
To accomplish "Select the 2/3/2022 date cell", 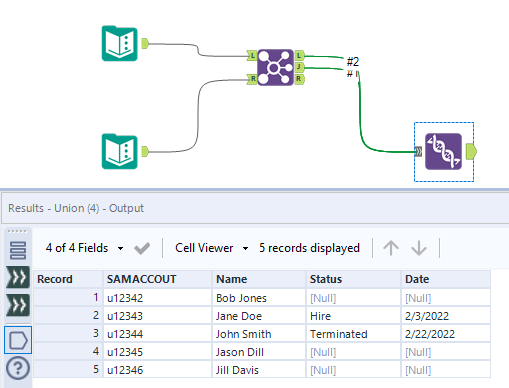I will click(446, 316).
